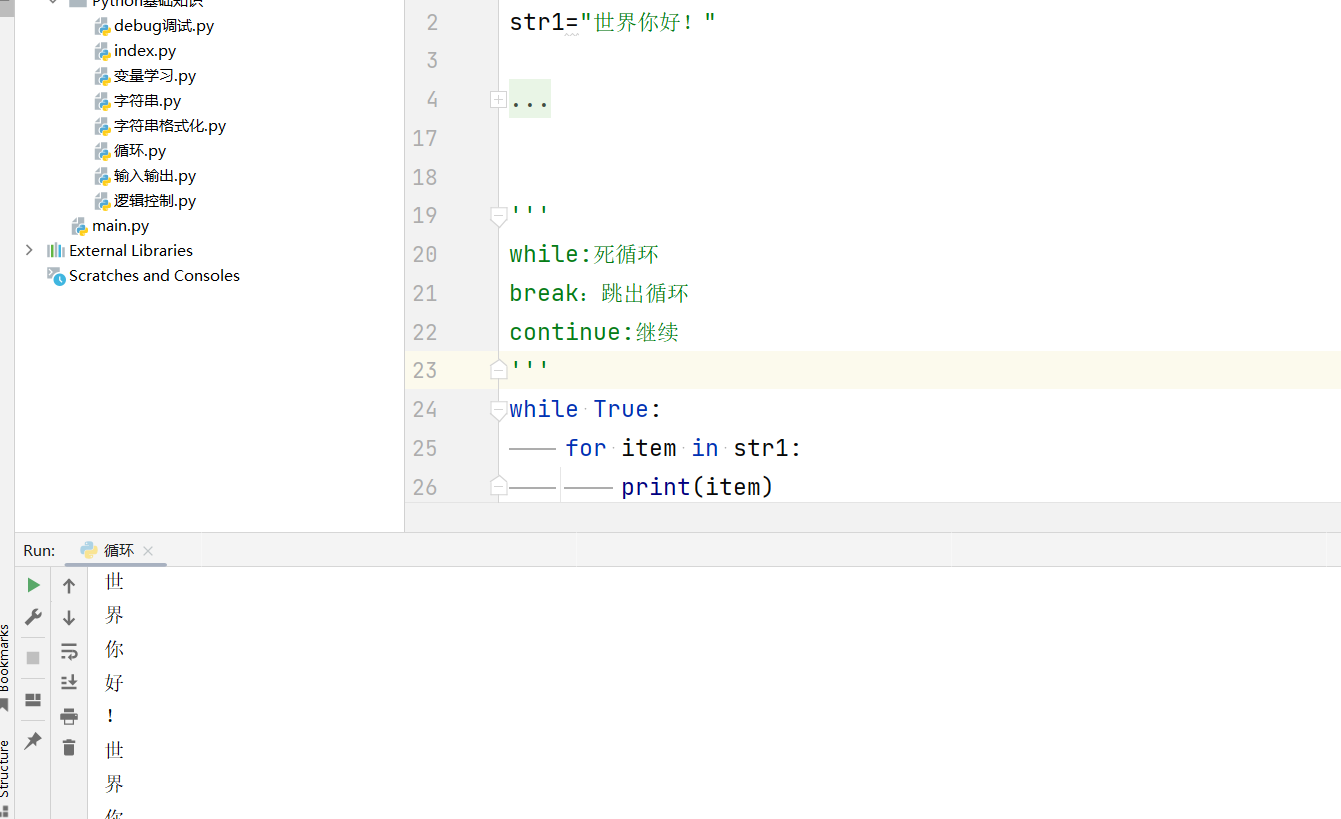This screenshot has width=1341, height=819.
Task: Select 逻辑控制.py in the project tree
Action: tap(155, 201)
